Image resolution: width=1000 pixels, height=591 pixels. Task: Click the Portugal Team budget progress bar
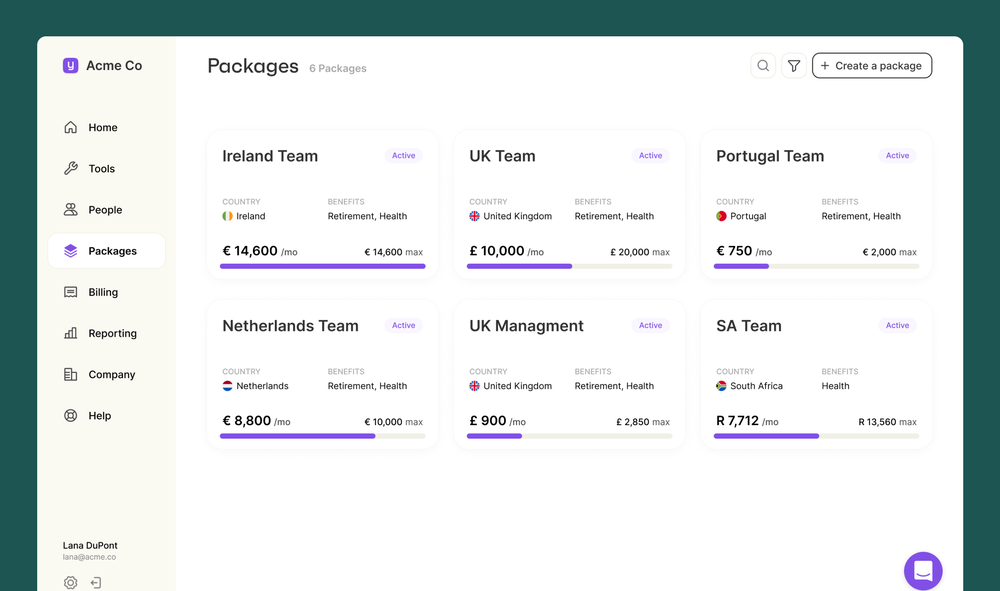816,266
